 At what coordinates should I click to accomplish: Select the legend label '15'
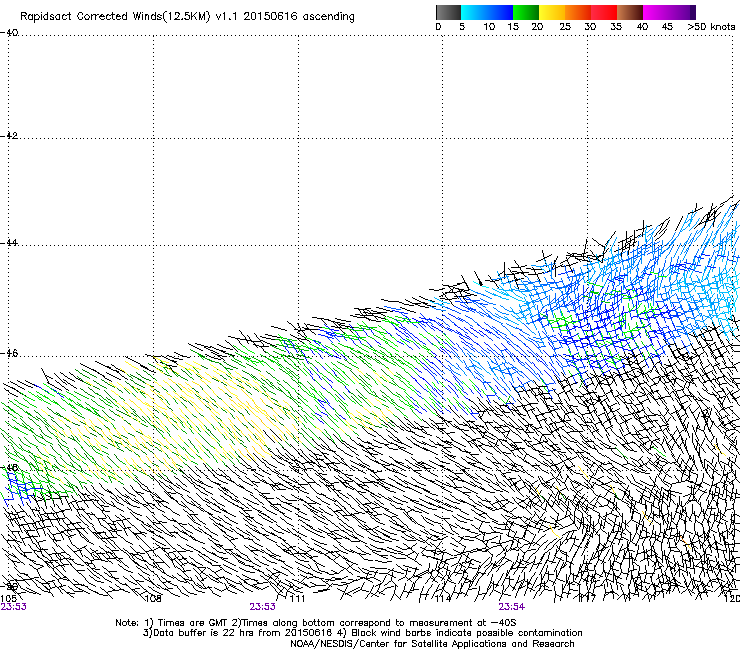[513, 27]
